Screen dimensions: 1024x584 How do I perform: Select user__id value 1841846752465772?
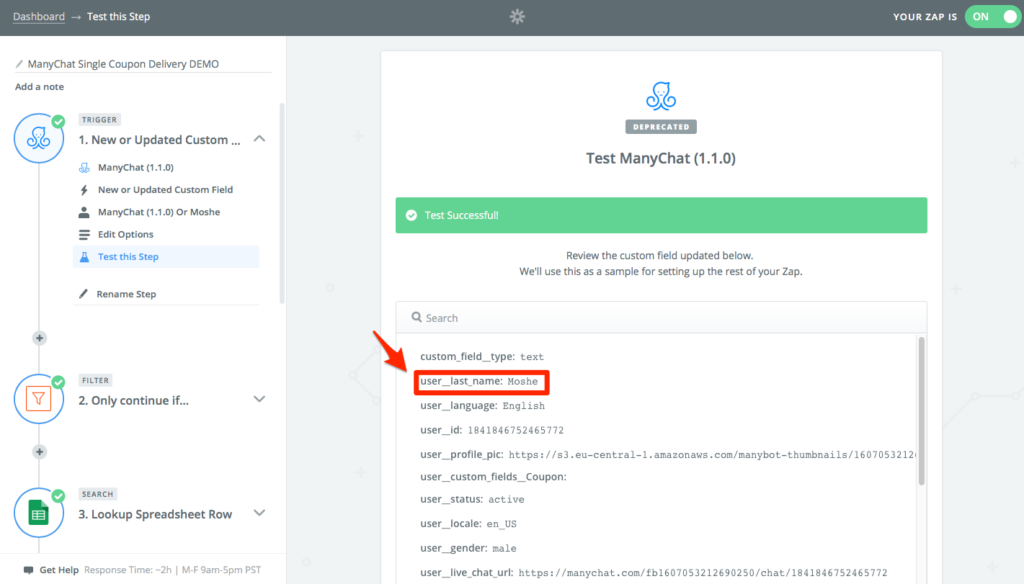515,430
